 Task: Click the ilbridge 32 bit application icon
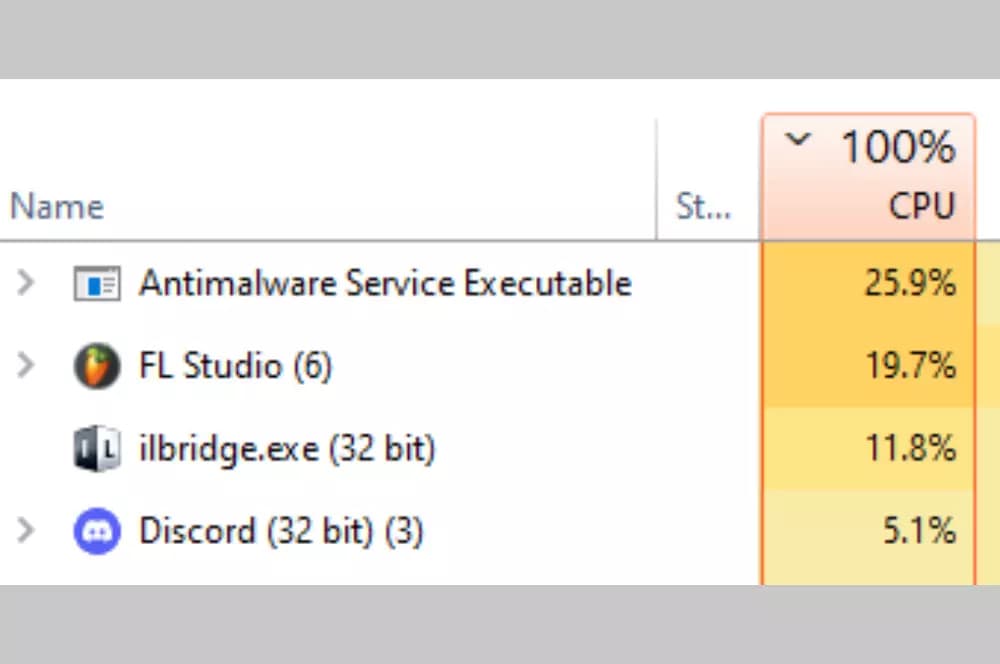pos(97,449)
